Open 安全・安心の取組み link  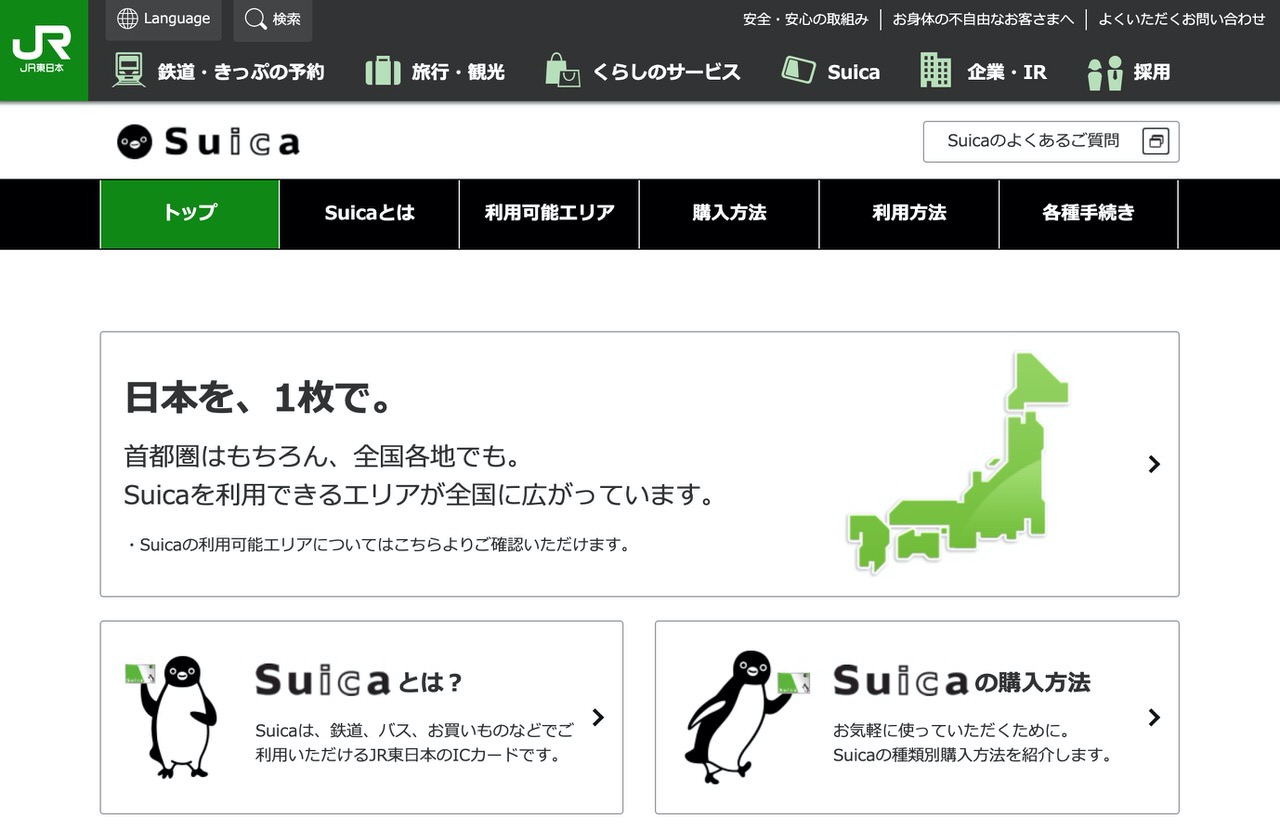(805, 19)
